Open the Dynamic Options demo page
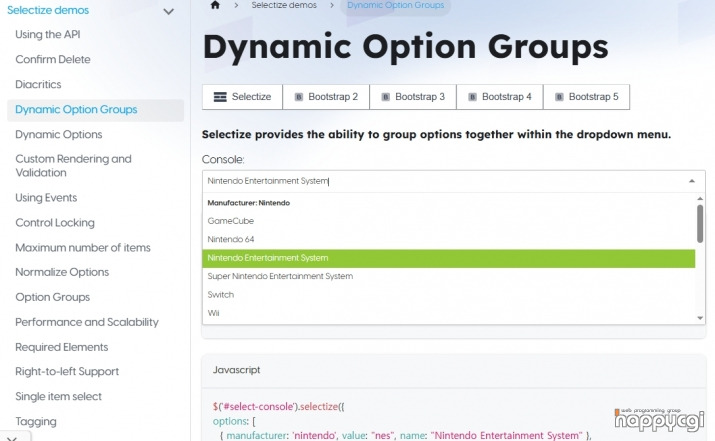This screenshot has height=441, width=715. pos(59,134)
